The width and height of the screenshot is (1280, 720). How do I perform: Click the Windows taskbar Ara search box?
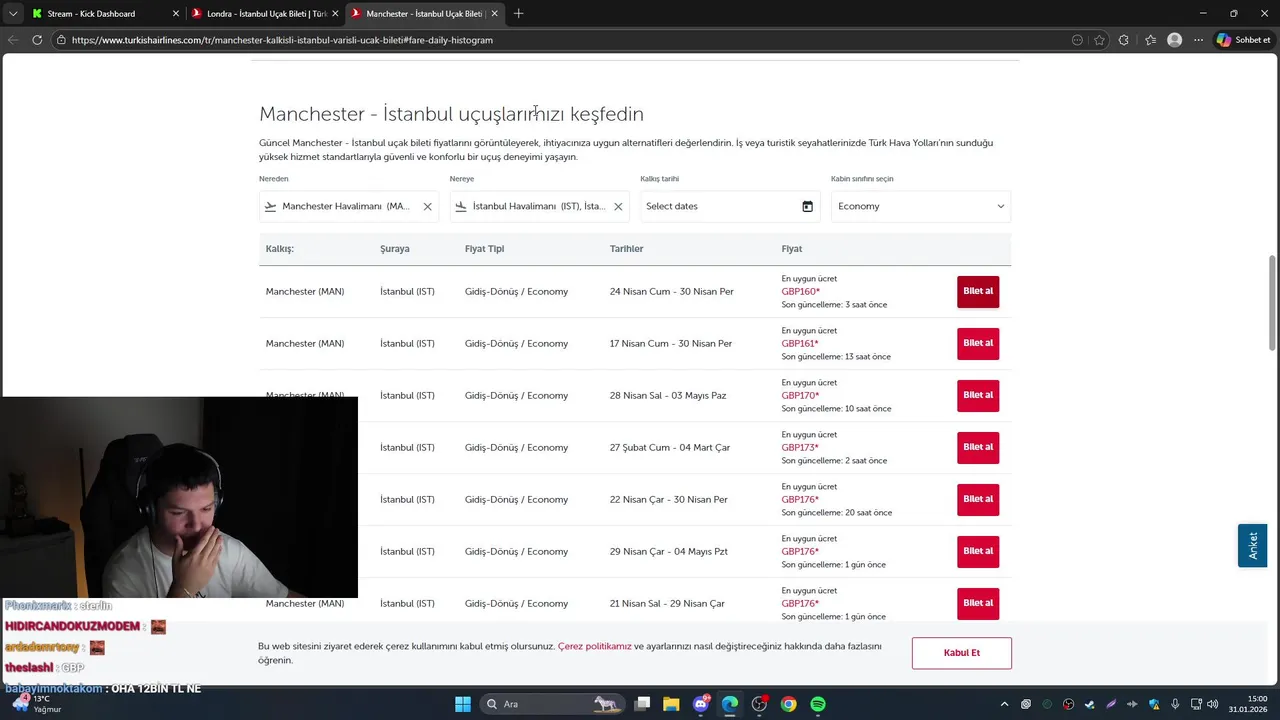pos(550,704)
